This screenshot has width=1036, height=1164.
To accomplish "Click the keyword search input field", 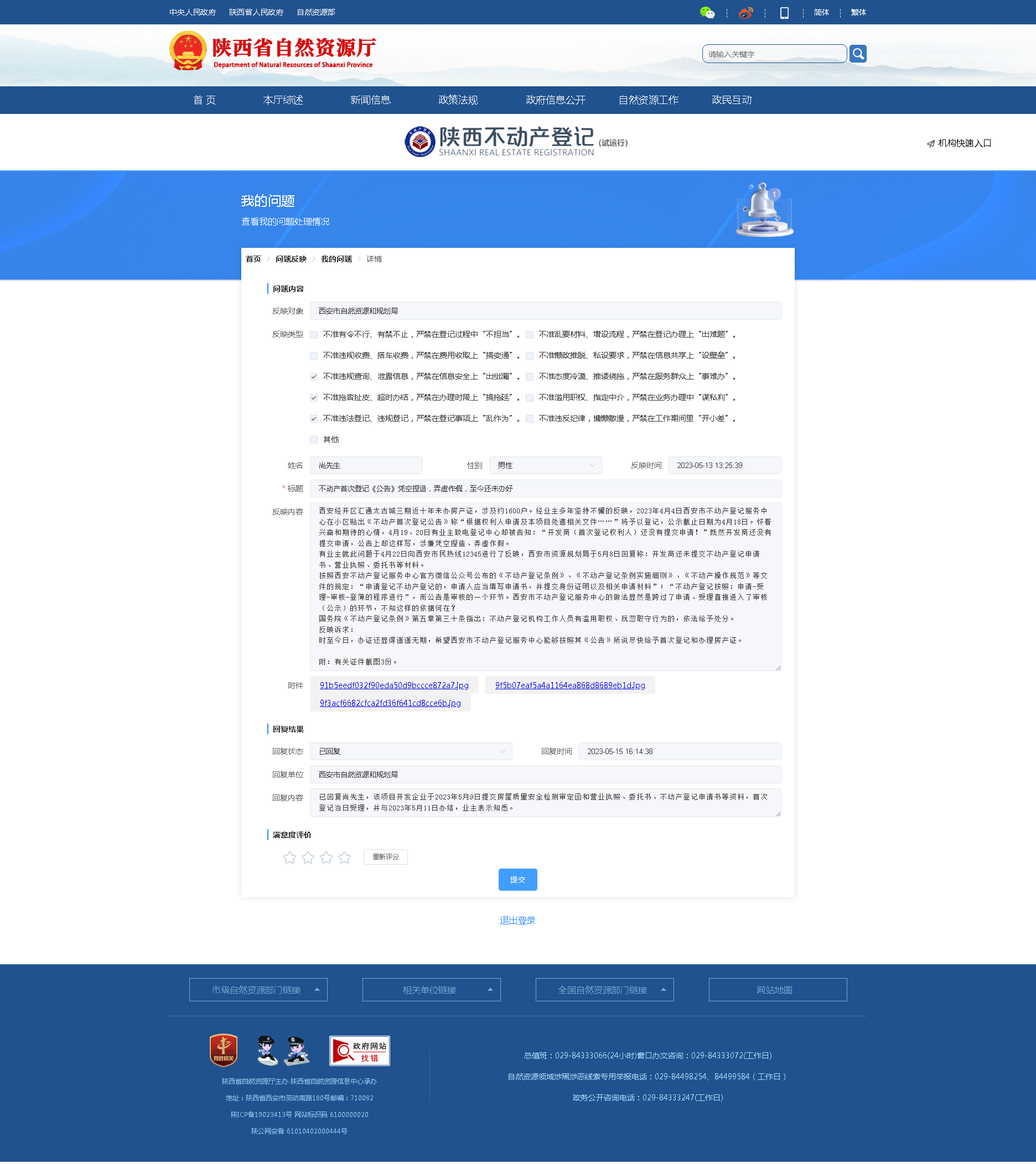I will [774, 54].
